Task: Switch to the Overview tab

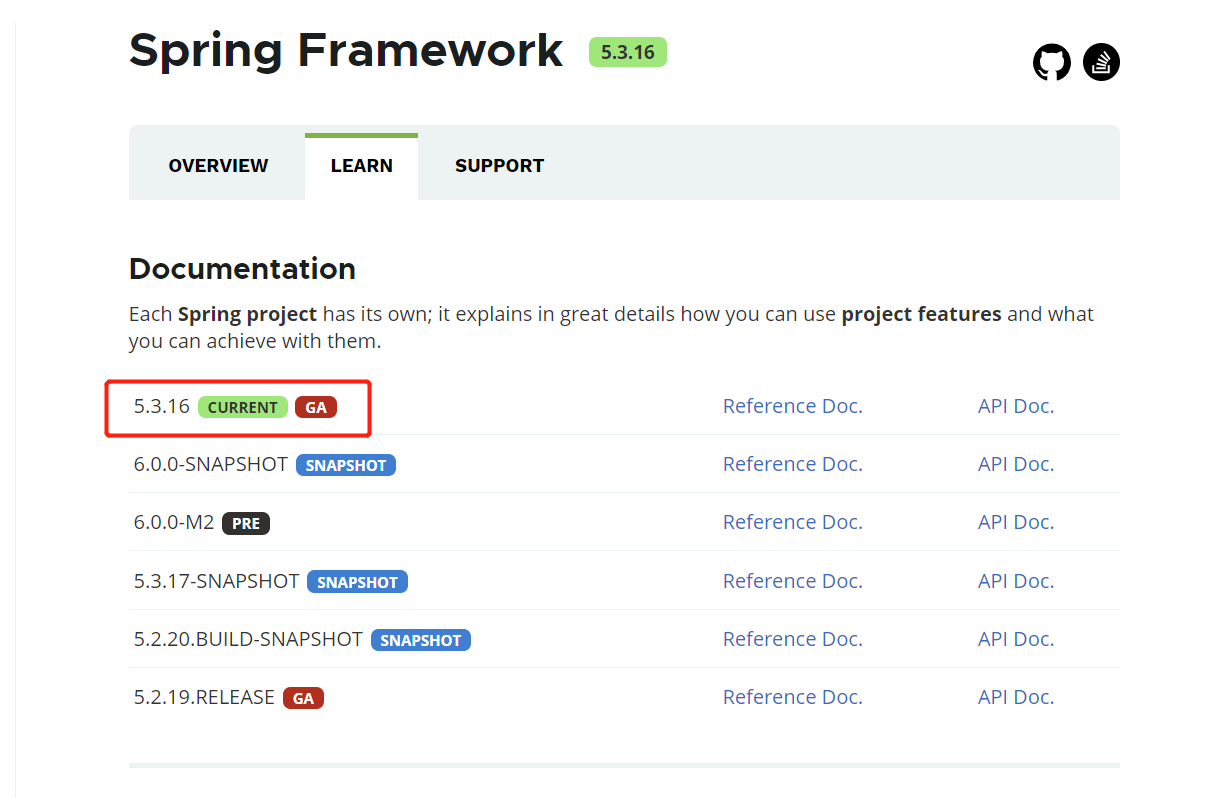Action: (x=218, y=166)
